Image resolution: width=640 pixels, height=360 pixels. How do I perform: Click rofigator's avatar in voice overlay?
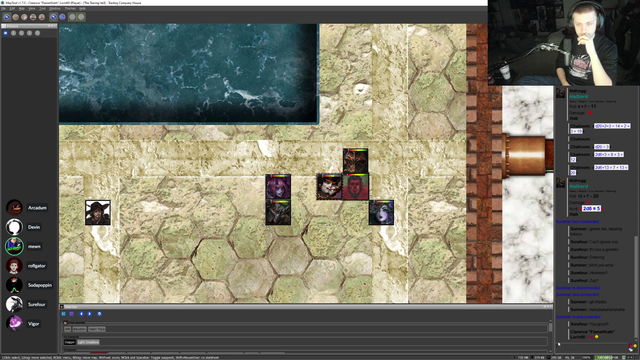pyautogui.click(x=14, y=266)
